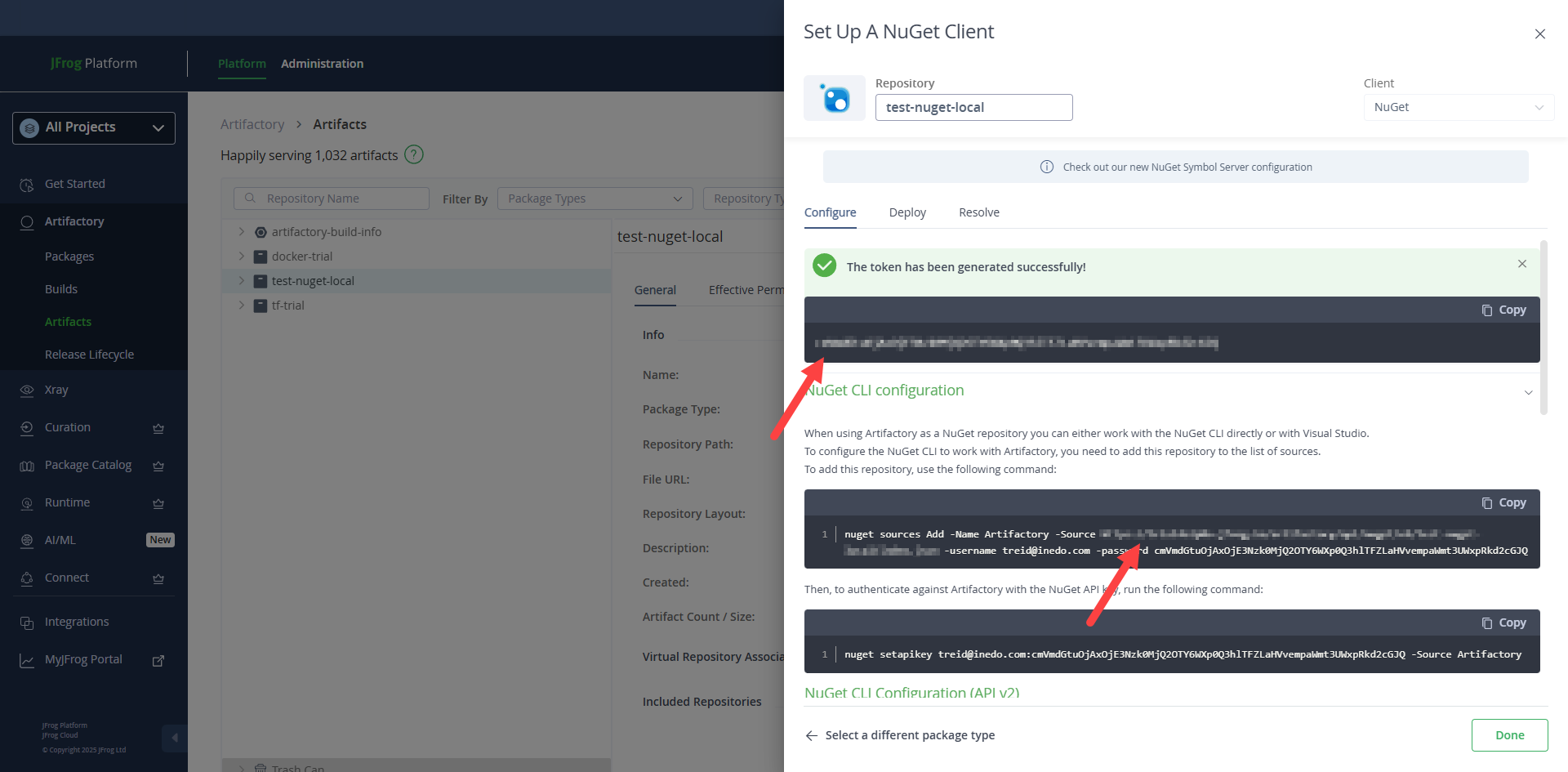
Task: Collapse the NuGet CLI configuration section
Action: pyautogui.click(x=1528, y=392)
